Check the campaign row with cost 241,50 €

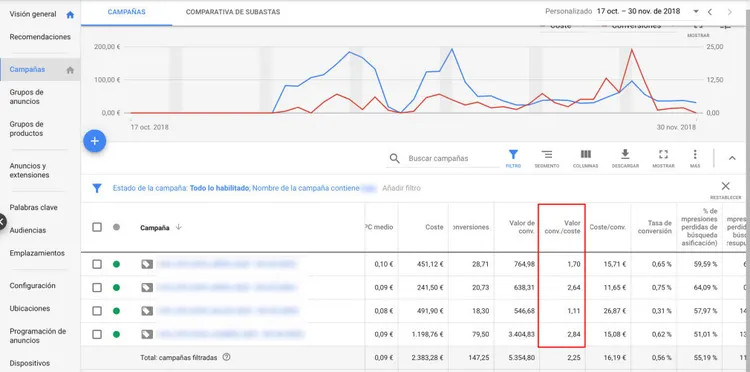pos(97,287)
